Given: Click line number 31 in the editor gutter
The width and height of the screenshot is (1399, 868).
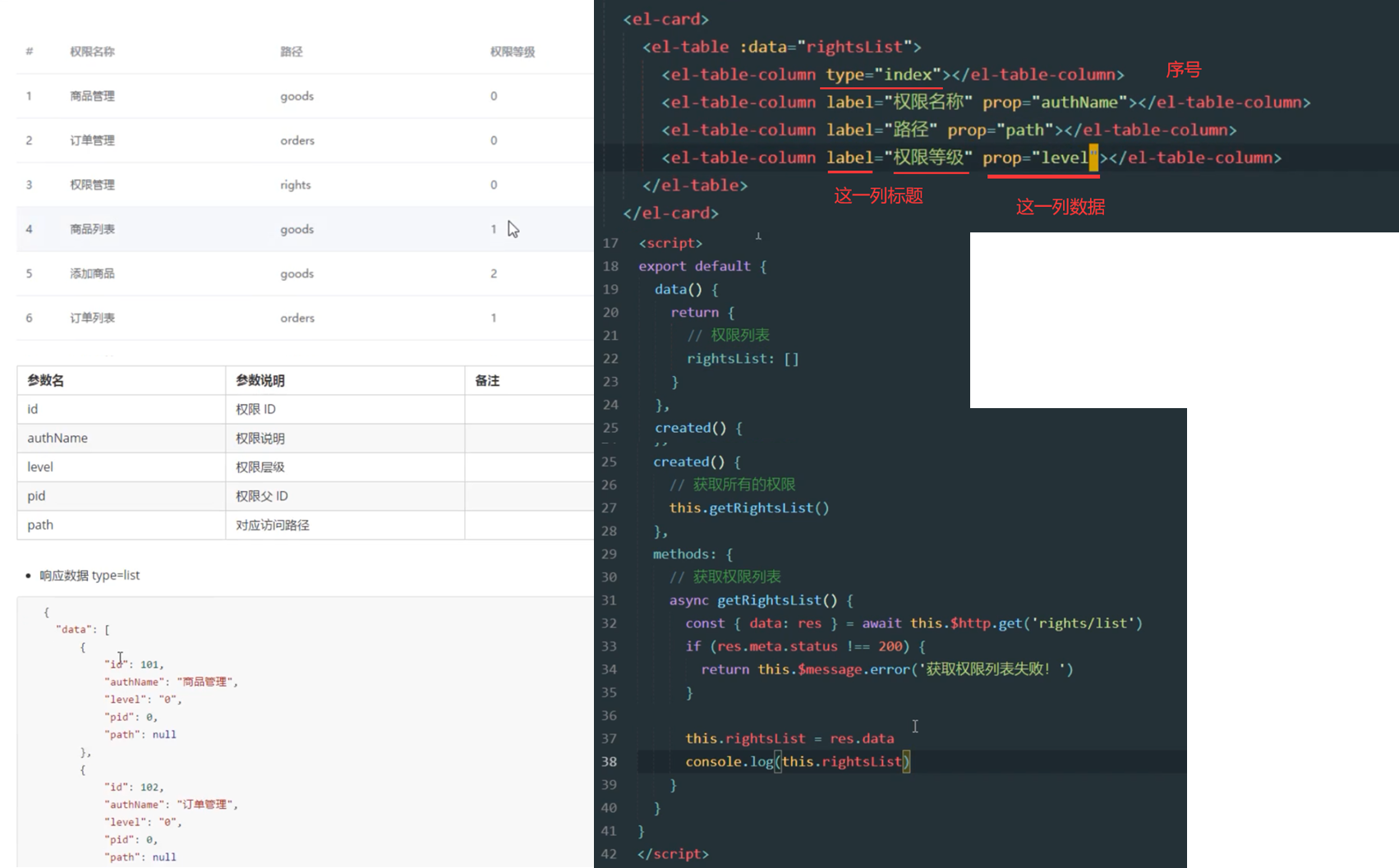Looking at the screenshot, I should point(609,600).
